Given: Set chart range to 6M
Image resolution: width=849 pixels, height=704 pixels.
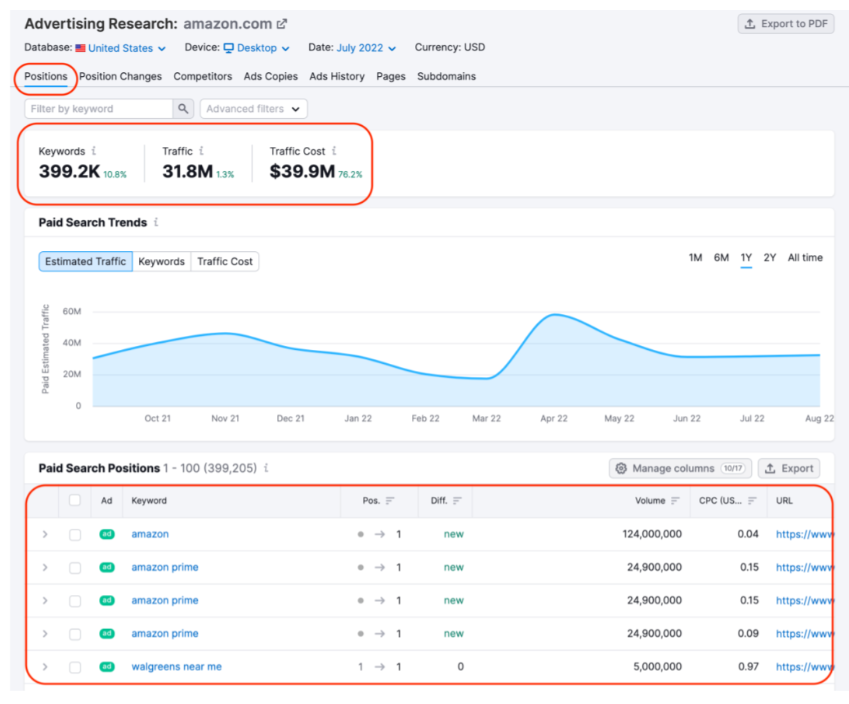Looking at the screenshot, I should [721, 258].
